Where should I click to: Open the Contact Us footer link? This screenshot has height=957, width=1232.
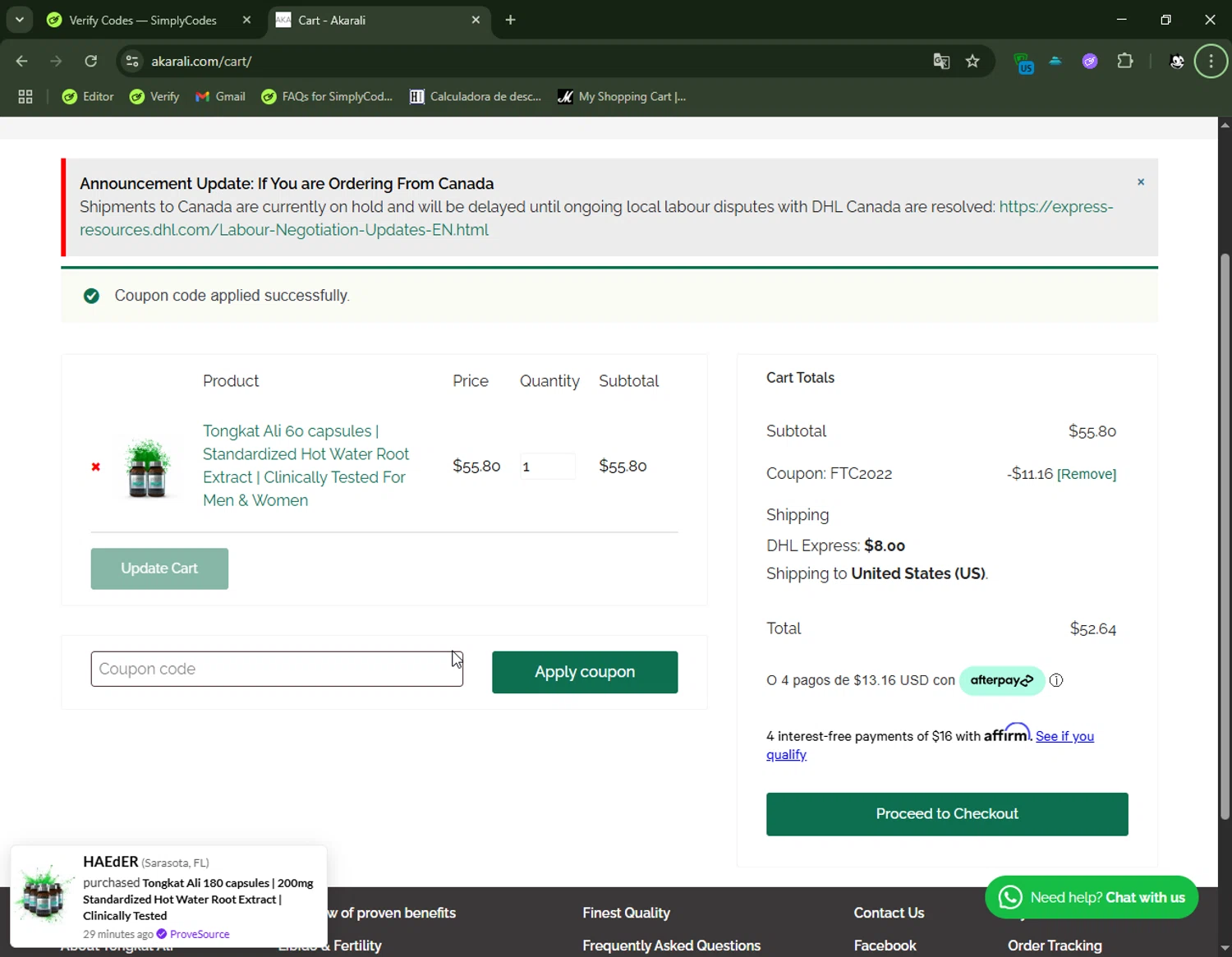(x=889, y=913)
